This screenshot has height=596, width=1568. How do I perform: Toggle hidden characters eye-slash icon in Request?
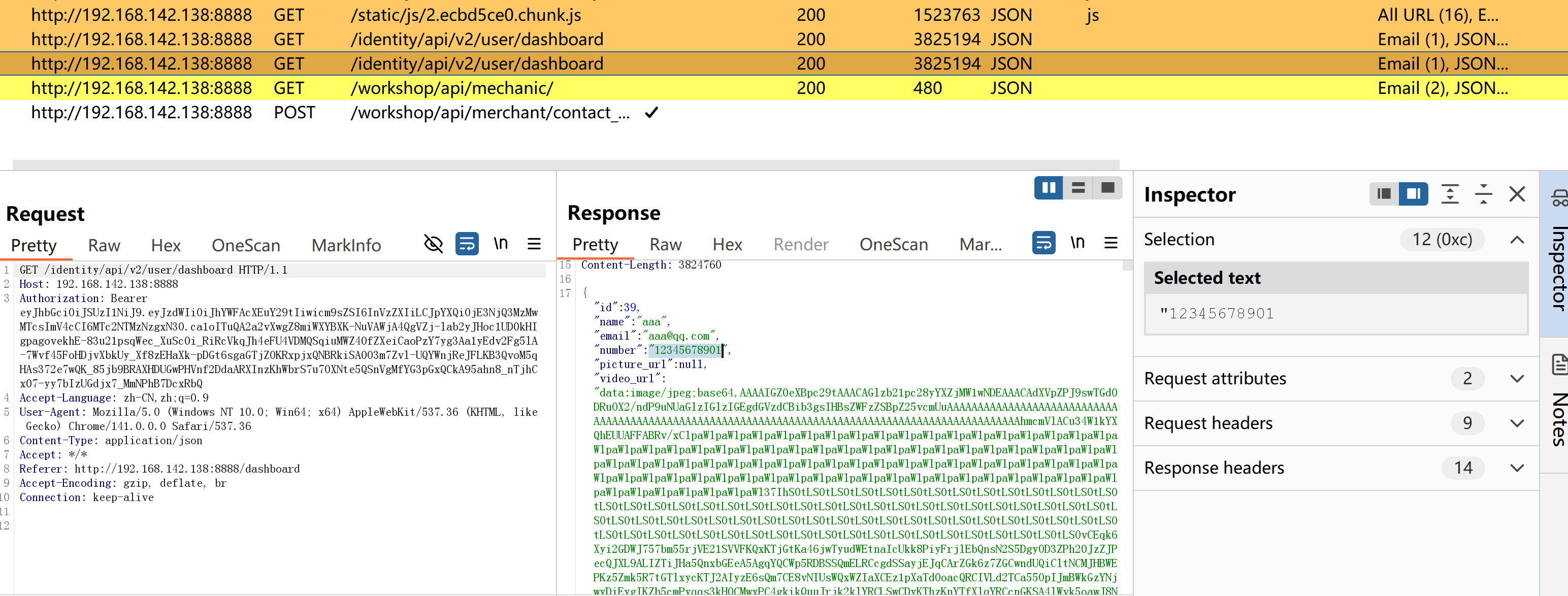point(433,244)
